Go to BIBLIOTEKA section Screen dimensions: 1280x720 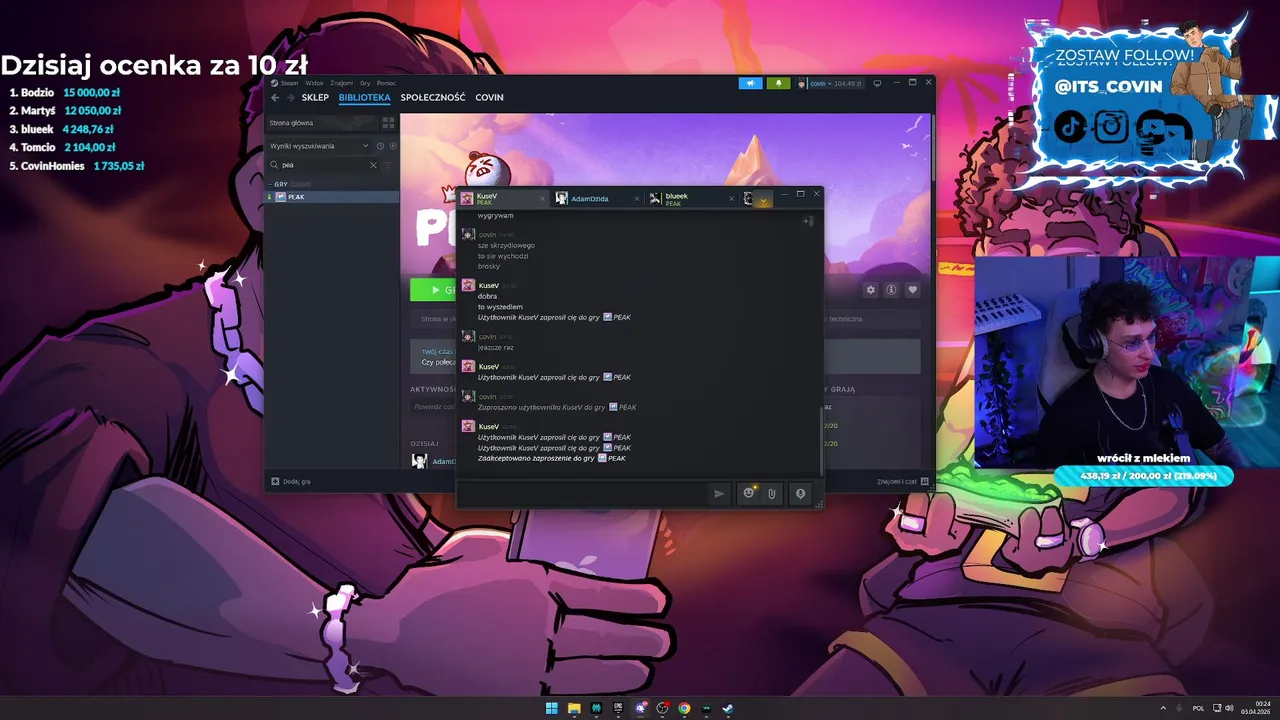(x=364, y=98)
